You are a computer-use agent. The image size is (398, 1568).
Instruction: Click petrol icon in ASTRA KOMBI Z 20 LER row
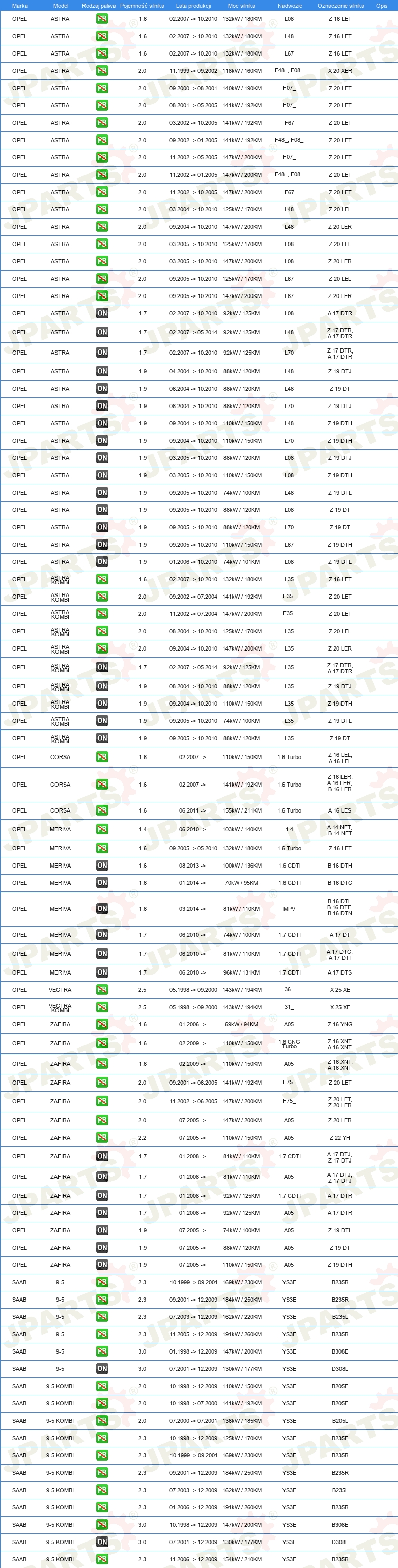click(x=102, y=649)
